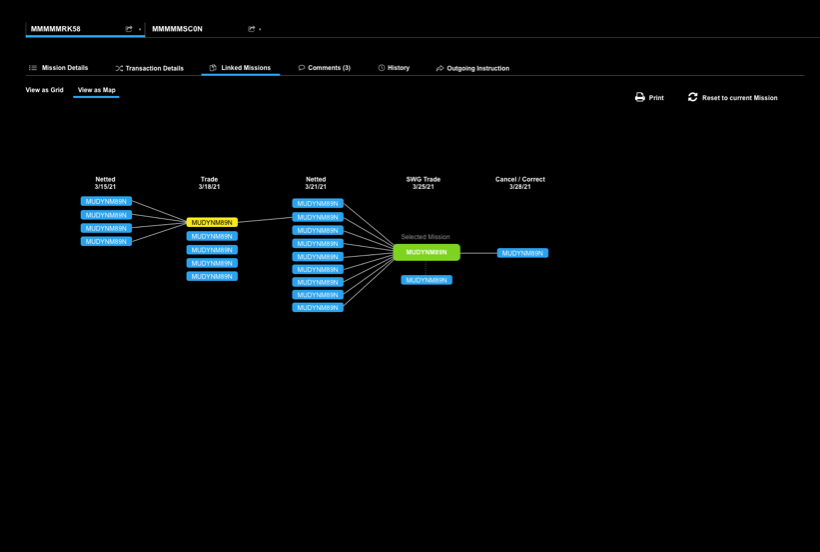Click the Linked Missions tab icon

(213, 68)
